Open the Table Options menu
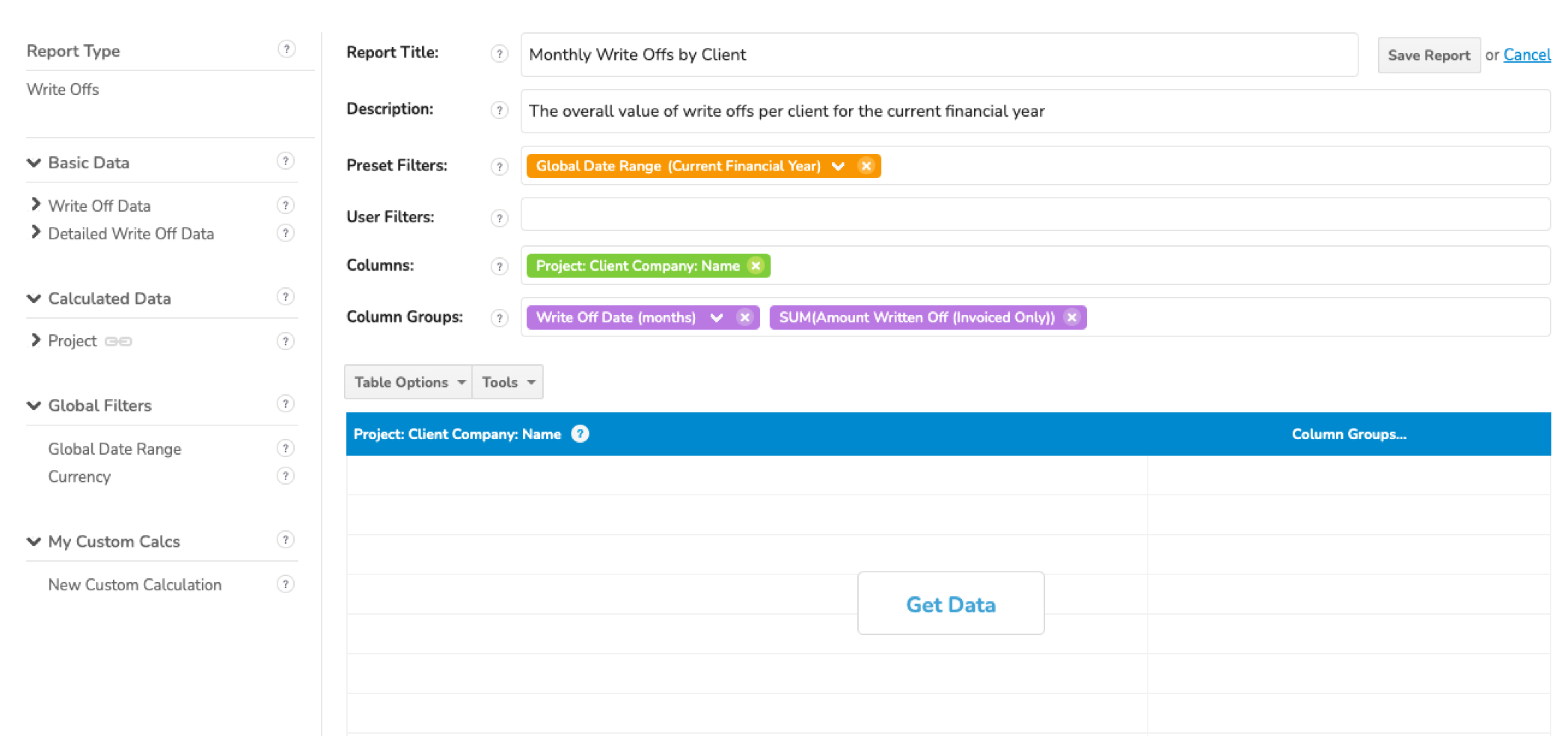 (x=408, y=382)
